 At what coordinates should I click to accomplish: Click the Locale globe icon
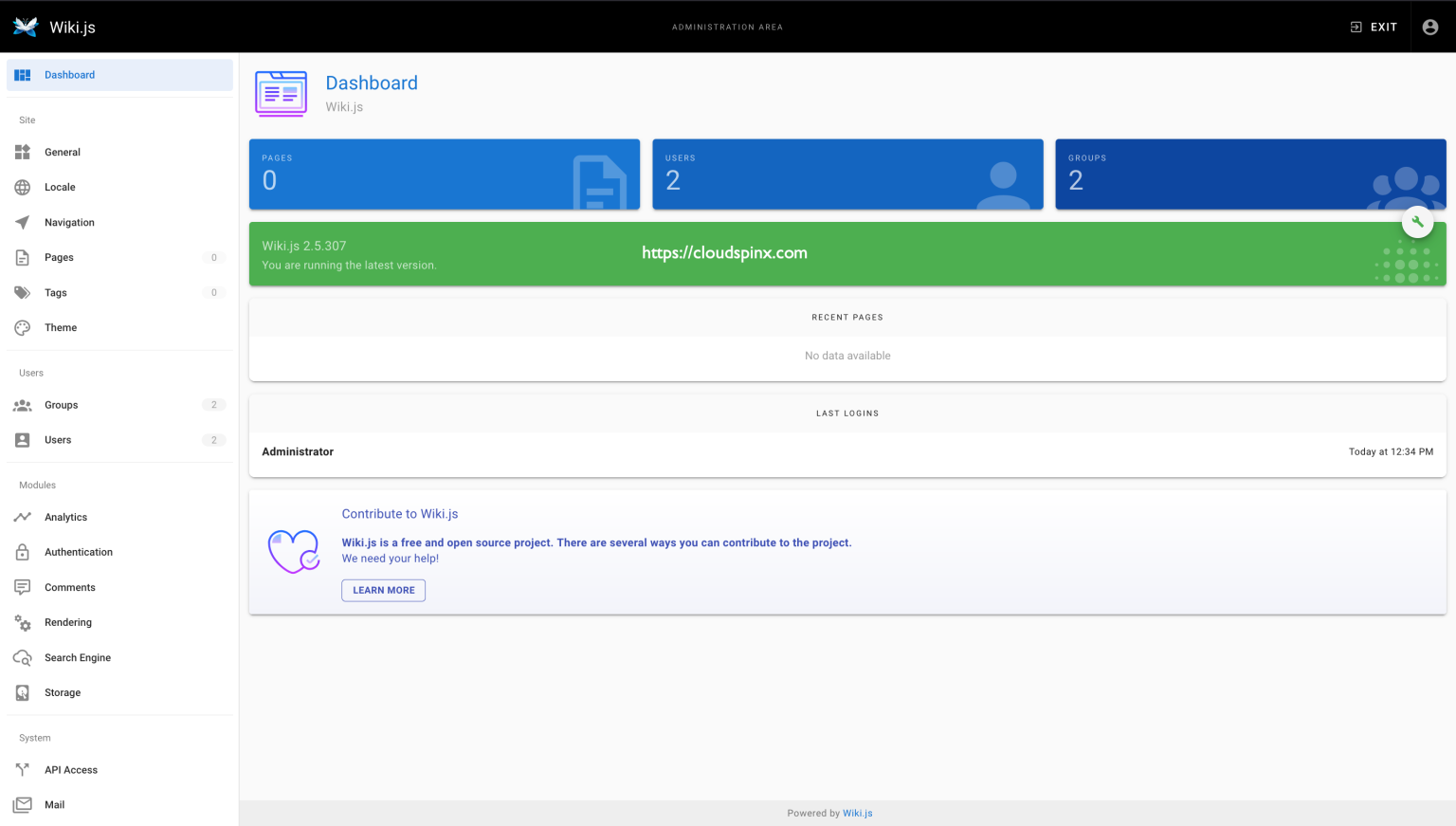[x=23, y=188]
